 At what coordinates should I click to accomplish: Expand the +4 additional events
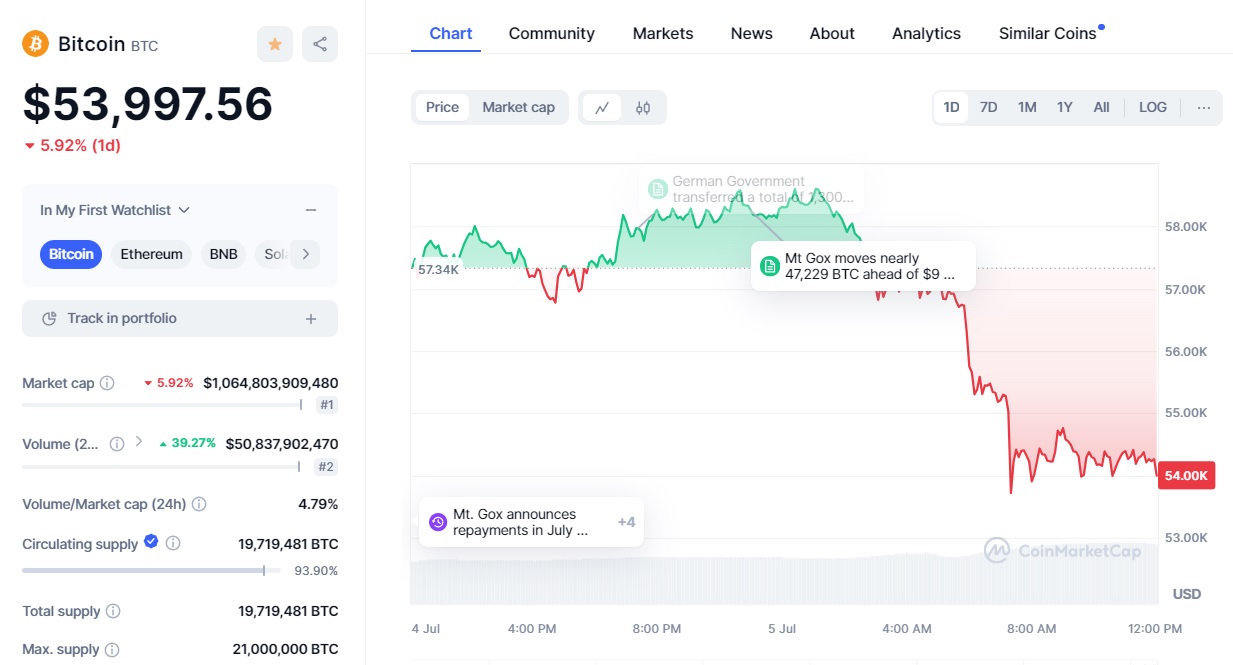[626, 522]
